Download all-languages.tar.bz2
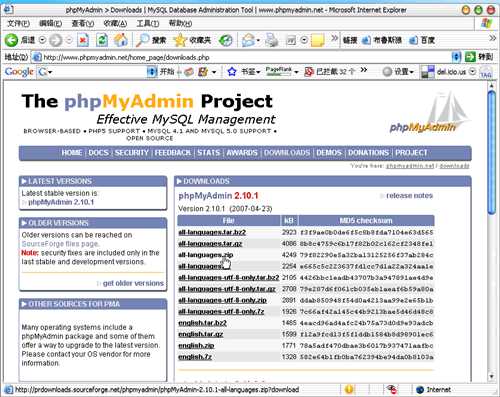The image size is (500, 397). 212,232
